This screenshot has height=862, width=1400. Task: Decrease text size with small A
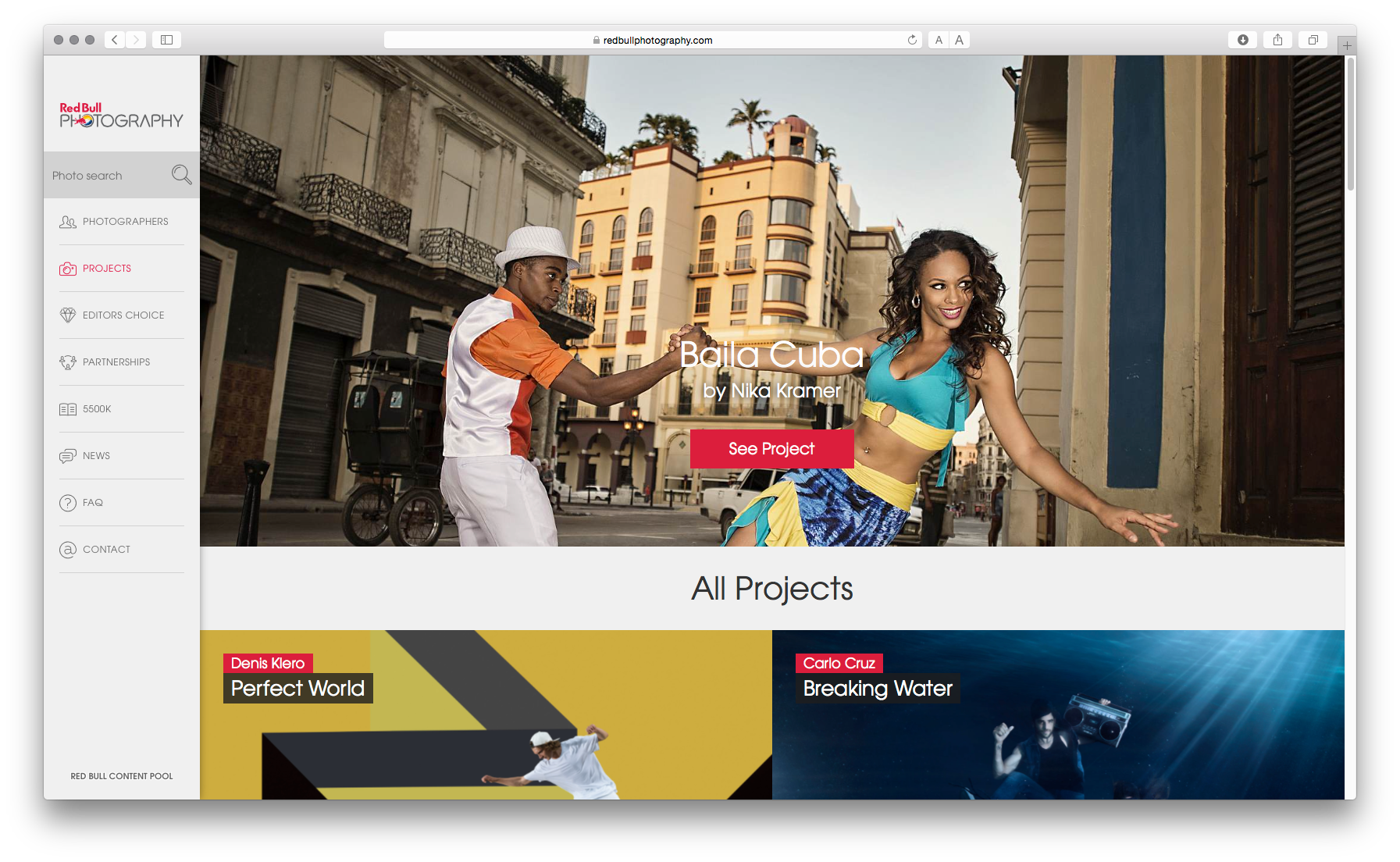click(939, 40)
